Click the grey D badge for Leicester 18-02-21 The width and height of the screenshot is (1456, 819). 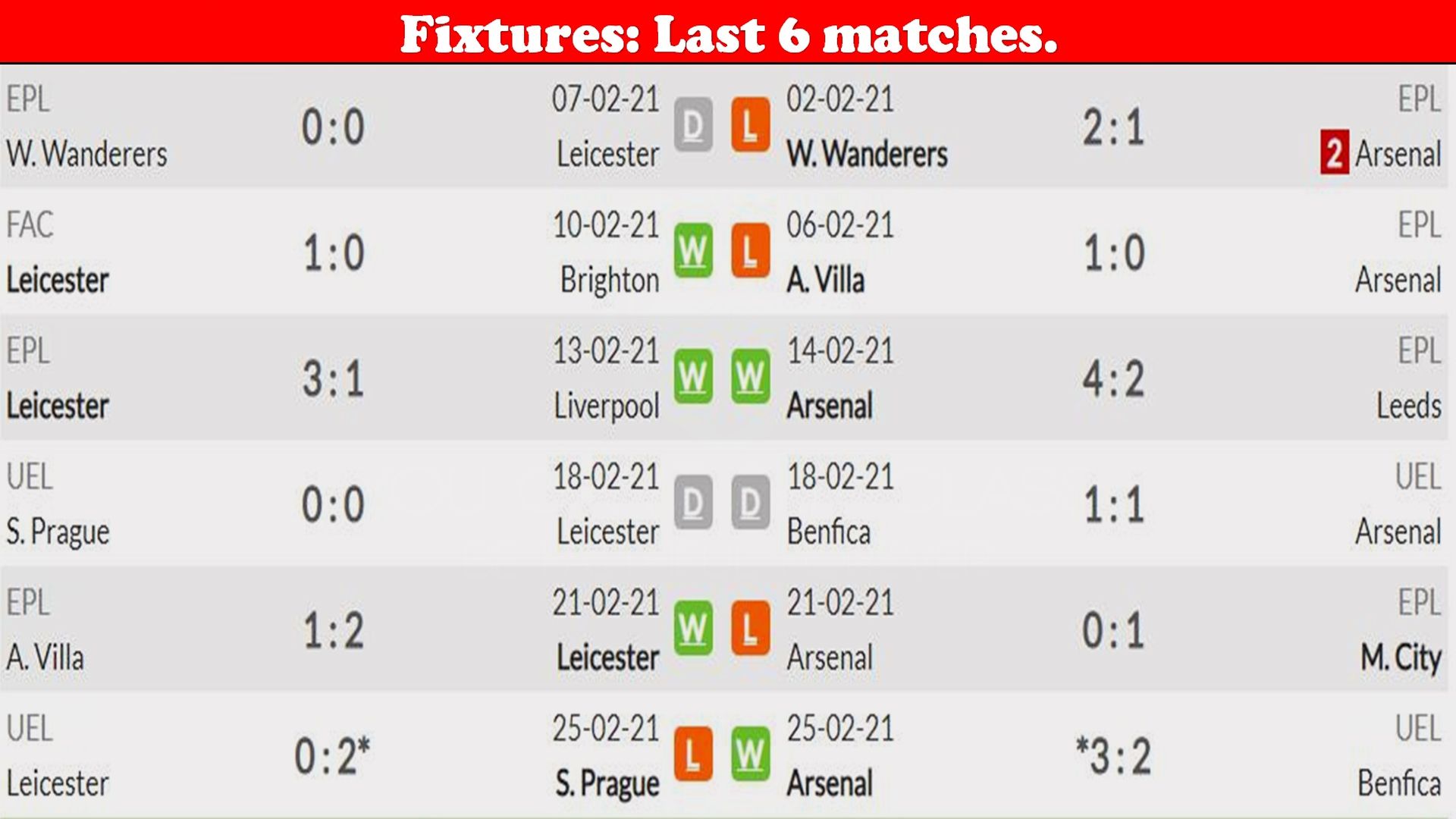coord(693,503)
